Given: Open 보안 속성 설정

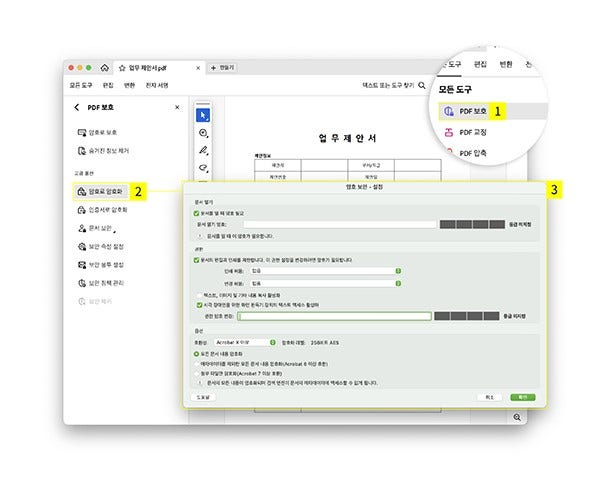Looking at the screenshot, I should point(101,247).
